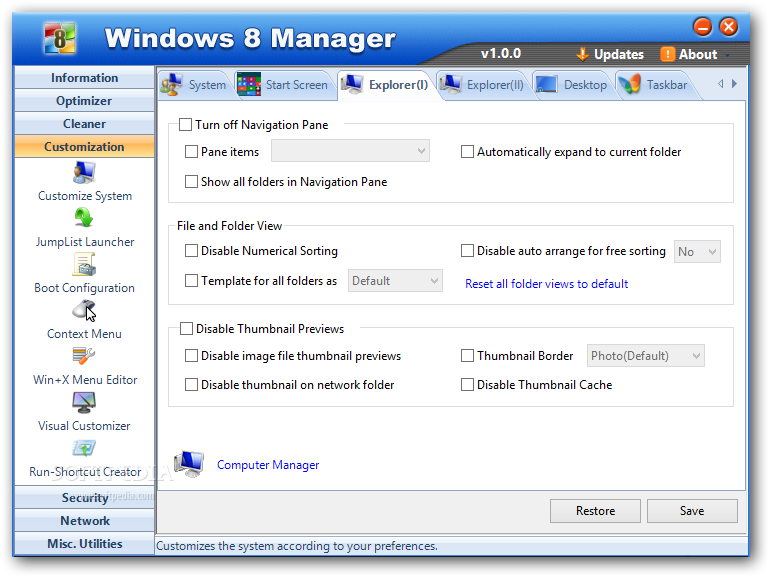Check Disable Thumbnail Cache
This screenshot has width=770, height=577.
pyautogui.click(x=468, y=385)
